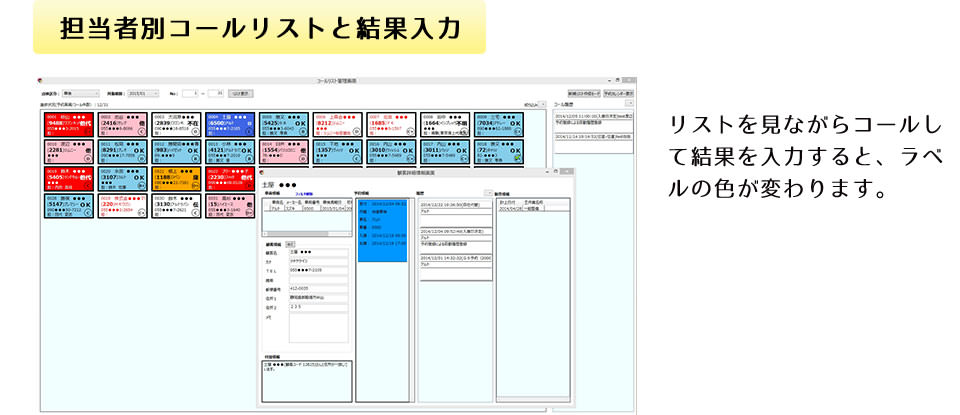Click the circle icon on card 5425
This screenshot has width=960, height=415.
point(302,131)
